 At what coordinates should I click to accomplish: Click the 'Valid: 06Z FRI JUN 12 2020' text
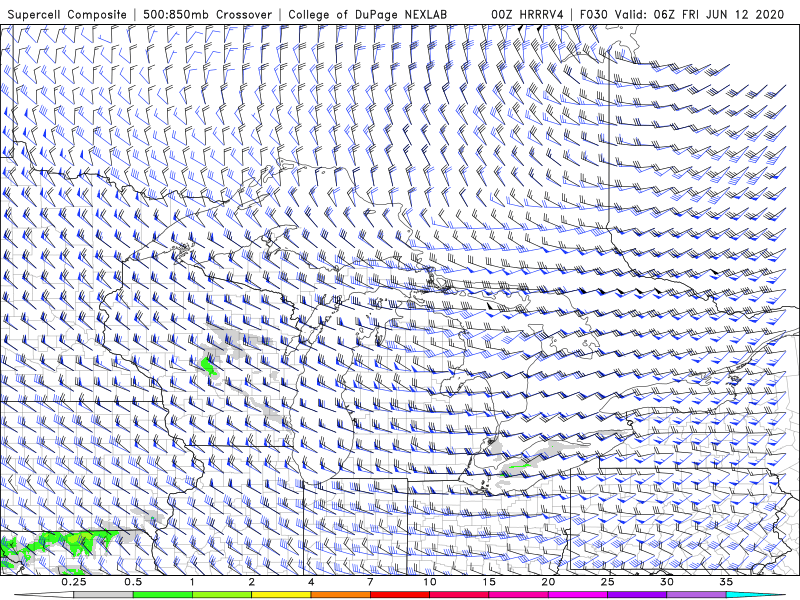click(699, 14)
